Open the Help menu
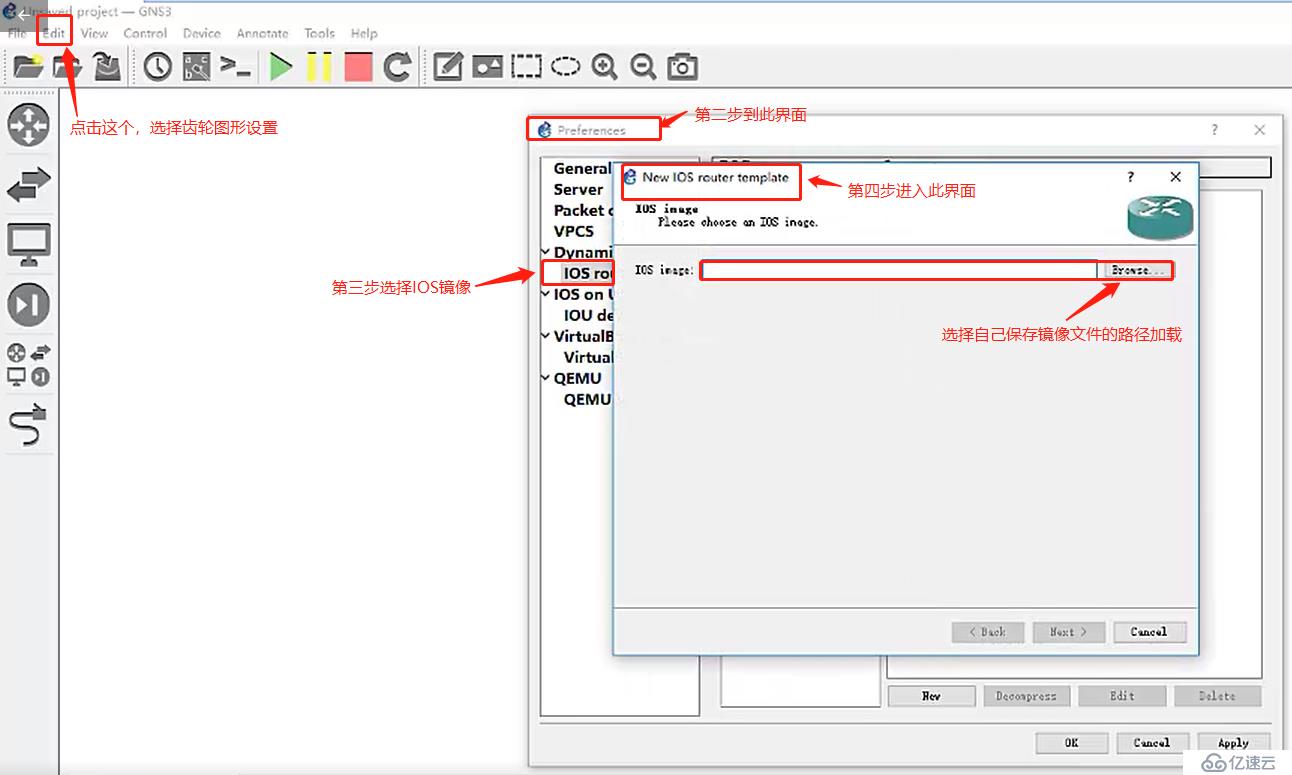1292x775 pixels. [364, 33]
